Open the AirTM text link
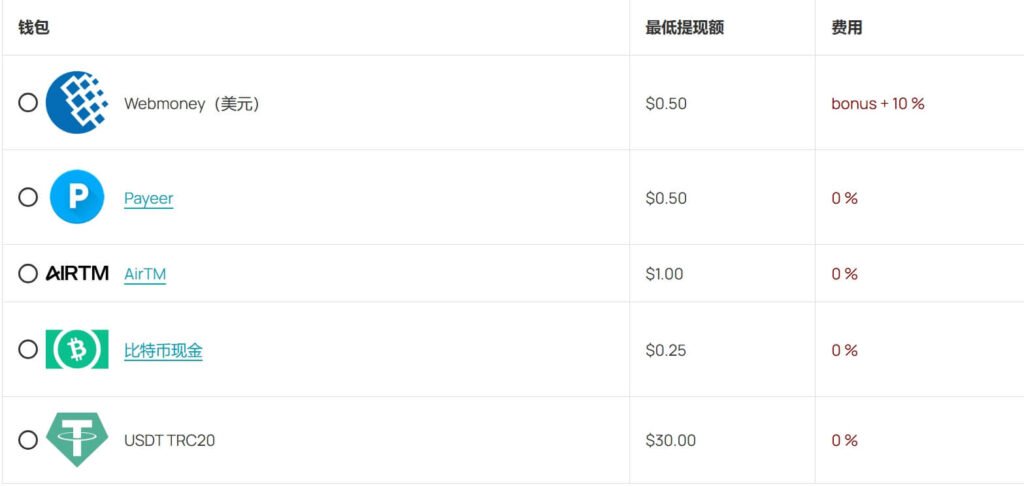This screenshot has width=1024, height=487. pos(145,274)
